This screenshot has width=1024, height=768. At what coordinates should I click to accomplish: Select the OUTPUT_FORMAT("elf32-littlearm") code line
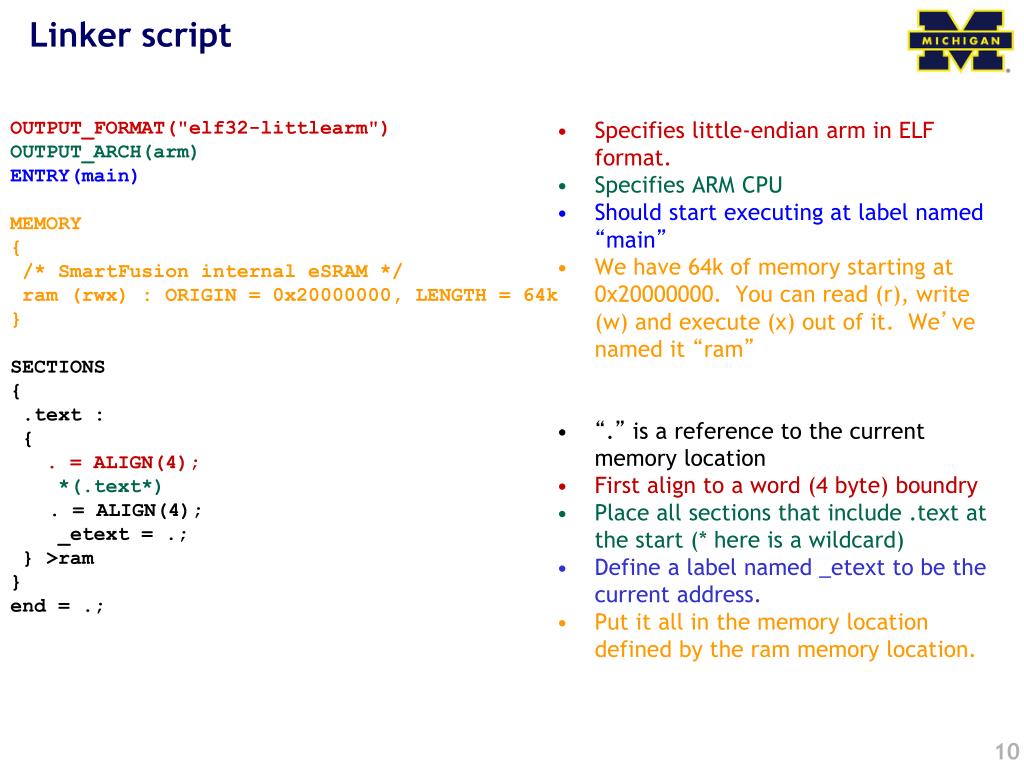pos(199,128)
